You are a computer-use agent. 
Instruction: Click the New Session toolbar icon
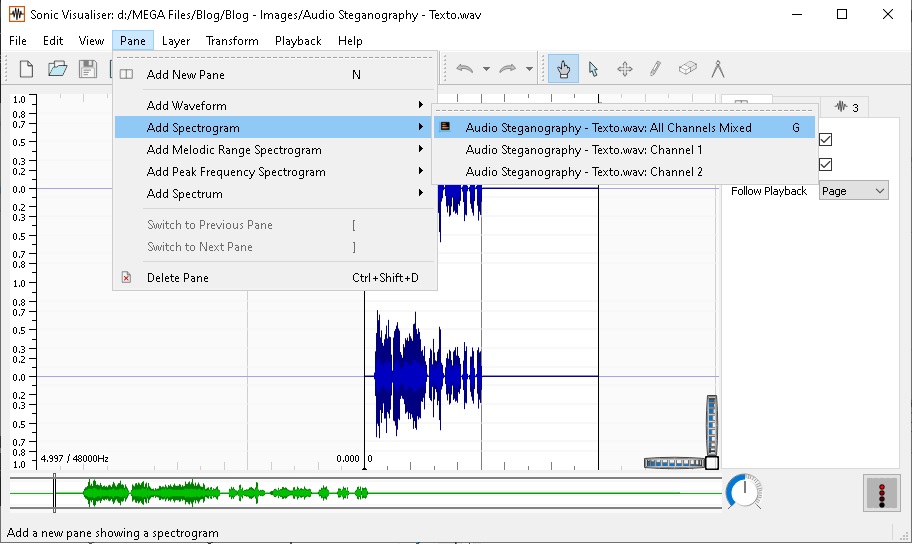pyautogui.click(x=27, y=69)
